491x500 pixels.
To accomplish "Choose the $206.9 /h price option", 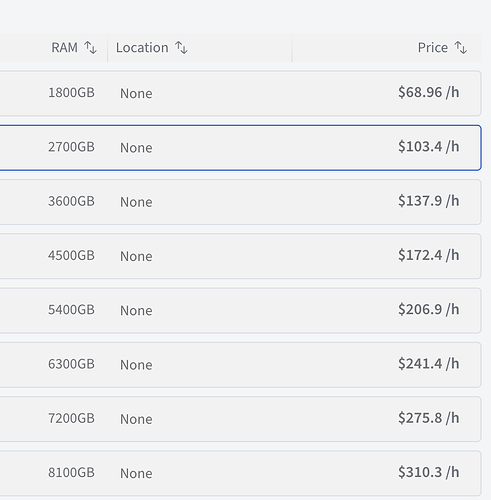I will [429, 310].
